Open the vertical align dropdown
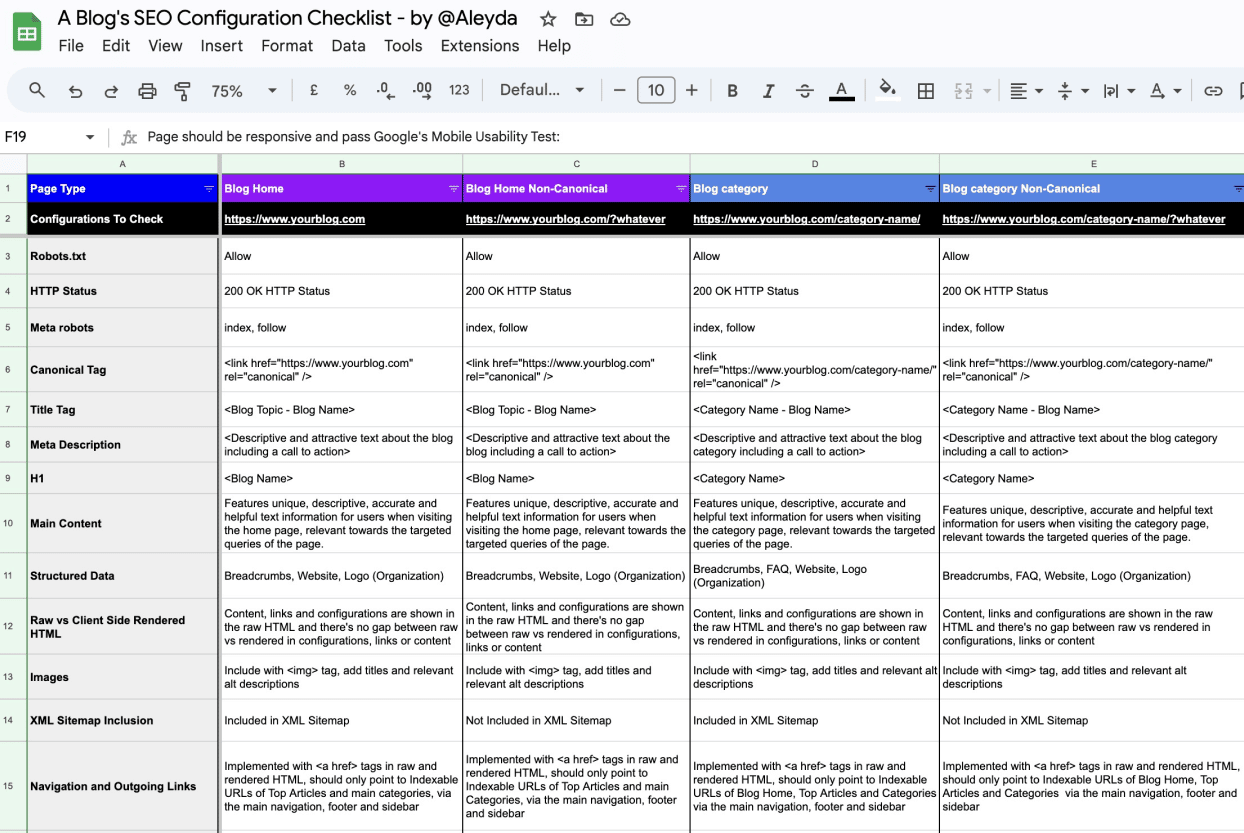 pos(1072,91)
